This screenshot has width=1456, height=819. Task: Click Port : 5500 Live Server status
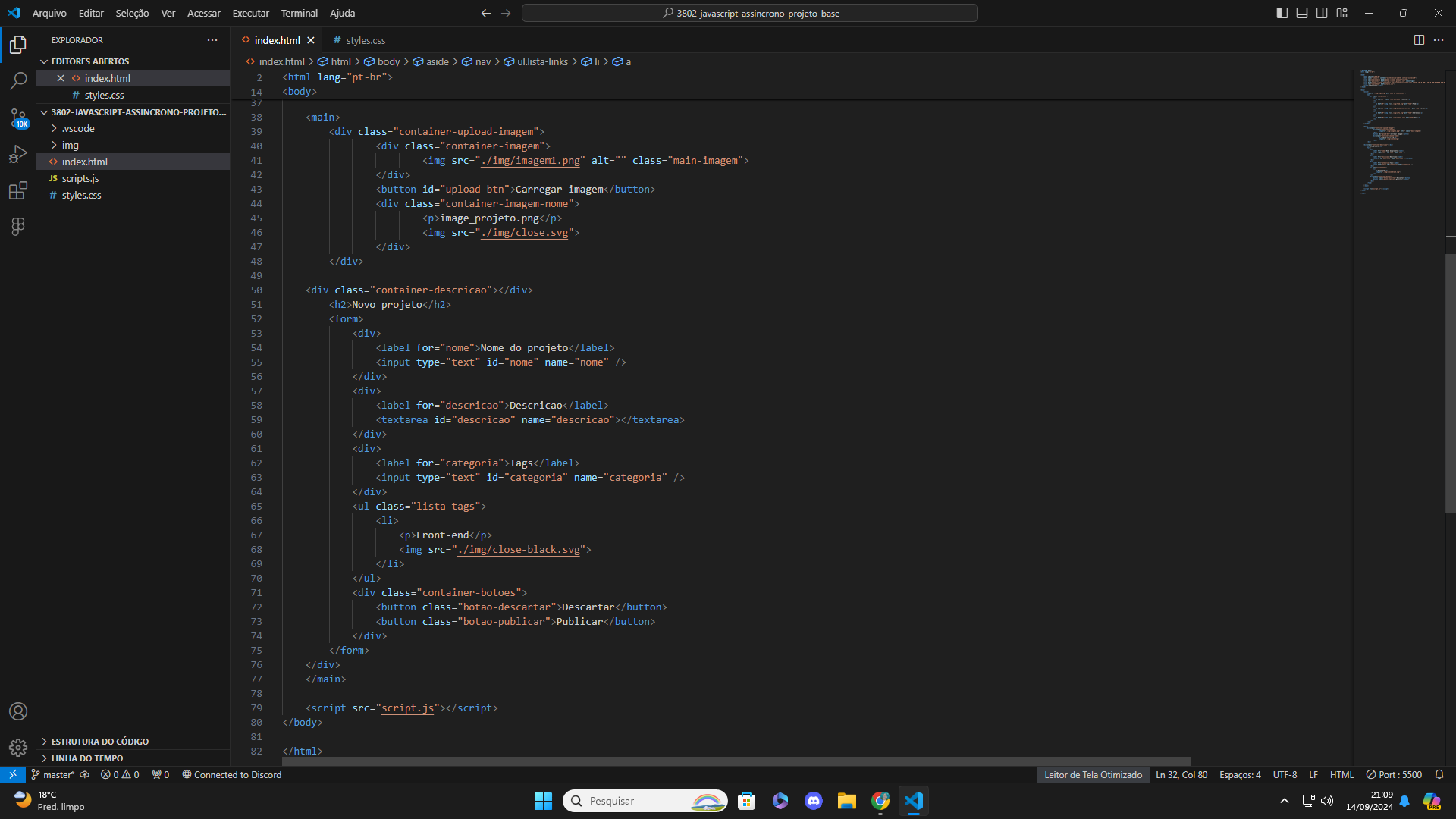point(1394,774)
